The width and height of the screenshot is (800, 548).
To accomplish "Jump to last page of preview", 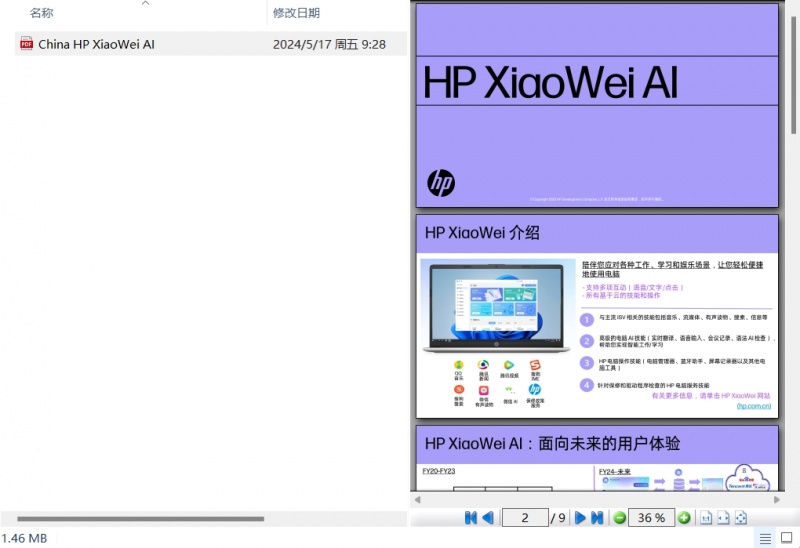I will tap(597, 518).
